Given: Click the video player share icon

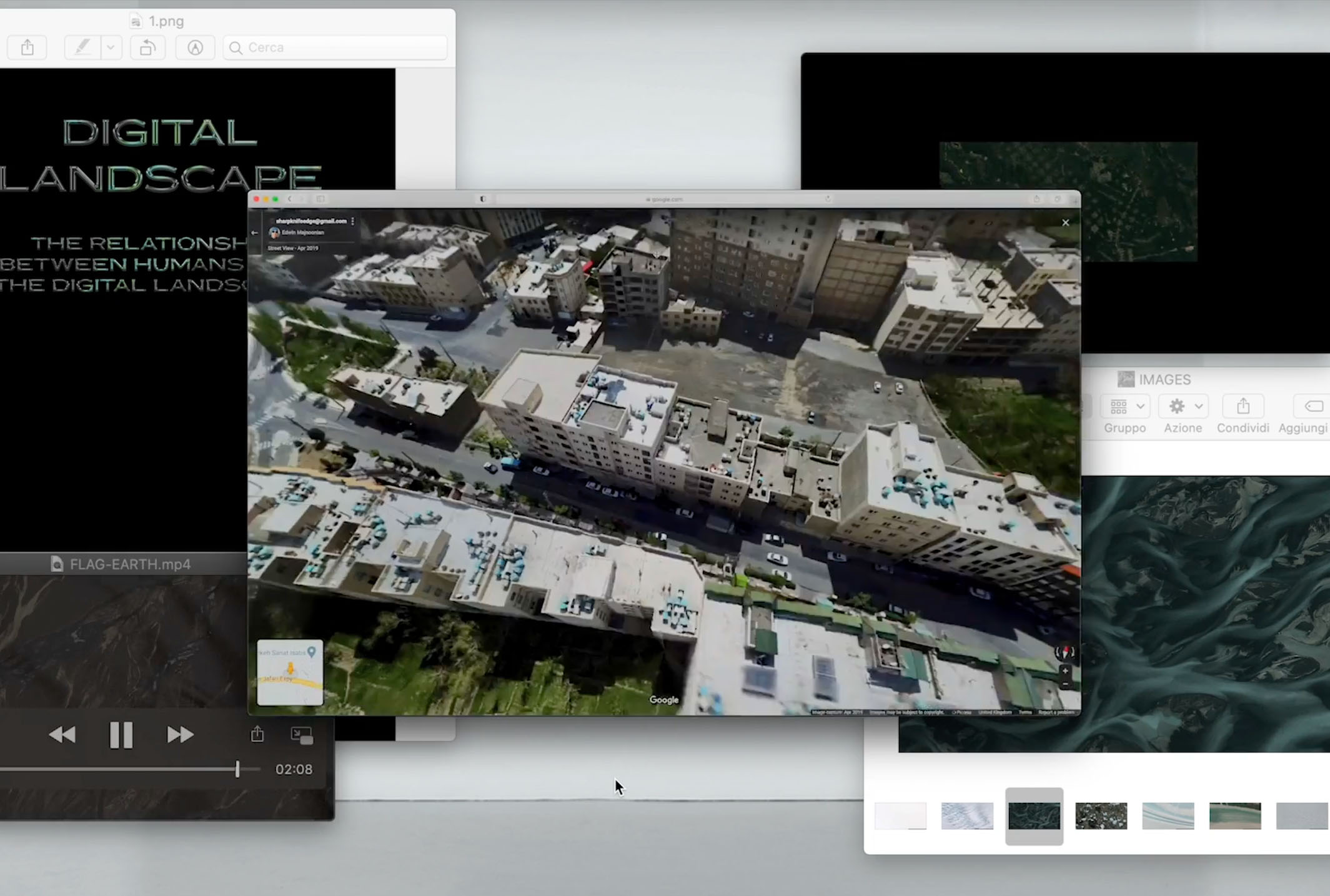Looking at the screenshot, I should coord(257,734).
